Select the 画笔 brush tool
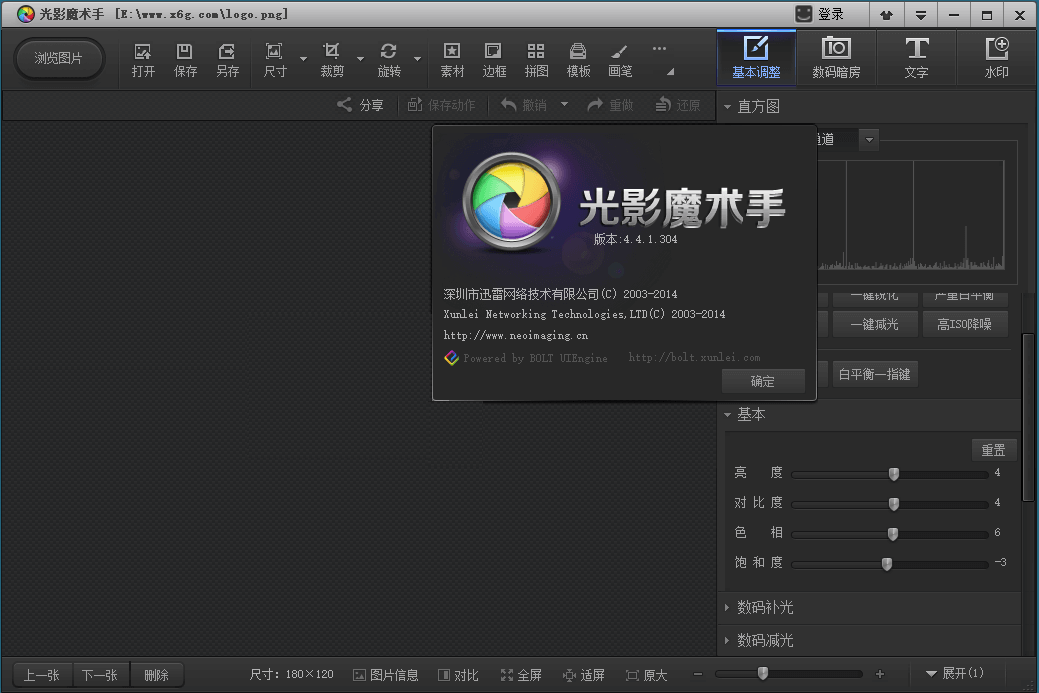 pos(620,60)
